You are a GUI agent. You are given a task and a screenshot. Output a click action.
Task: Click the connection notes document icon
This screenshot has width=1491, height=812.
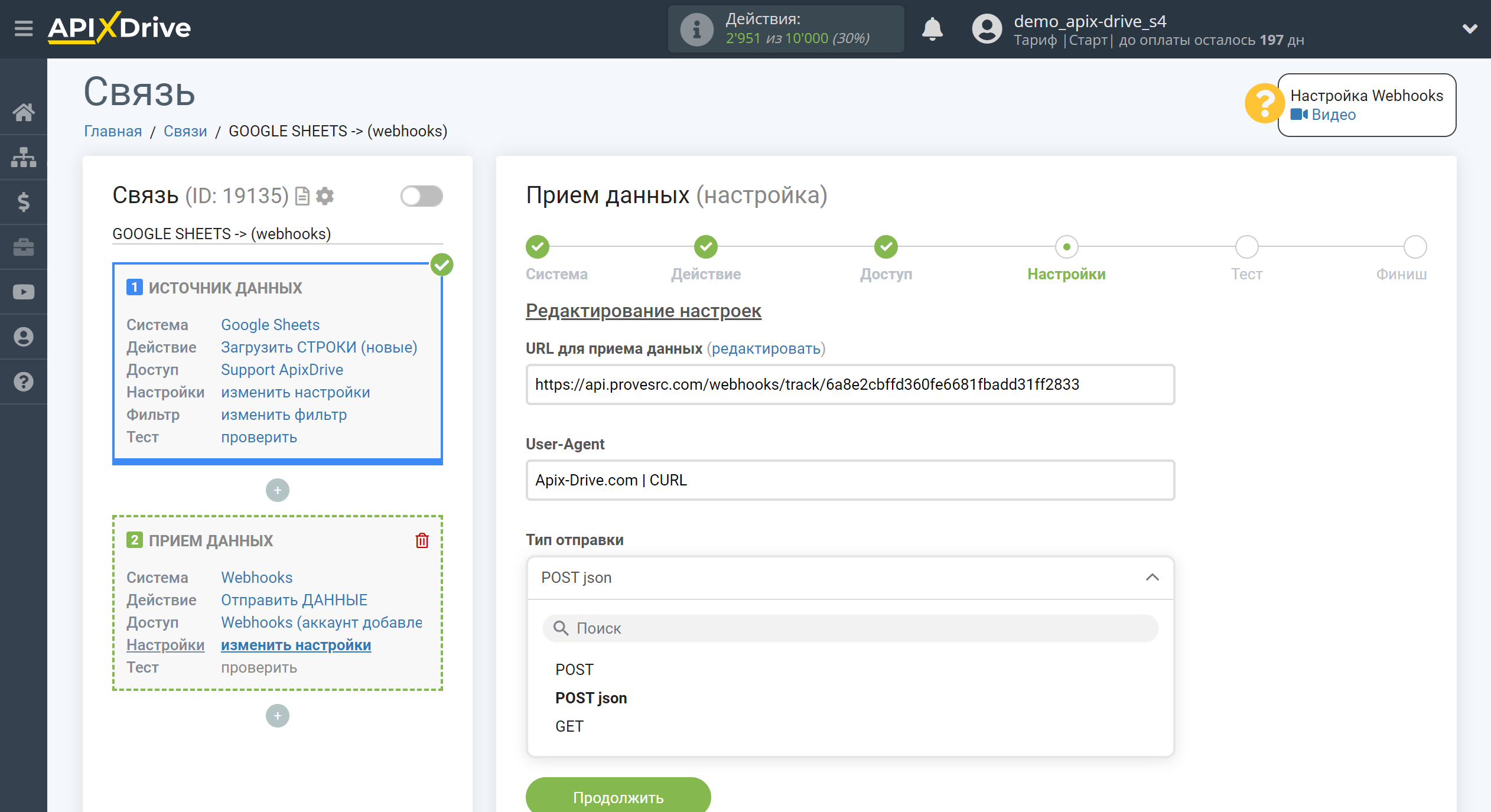coord(302,196)
